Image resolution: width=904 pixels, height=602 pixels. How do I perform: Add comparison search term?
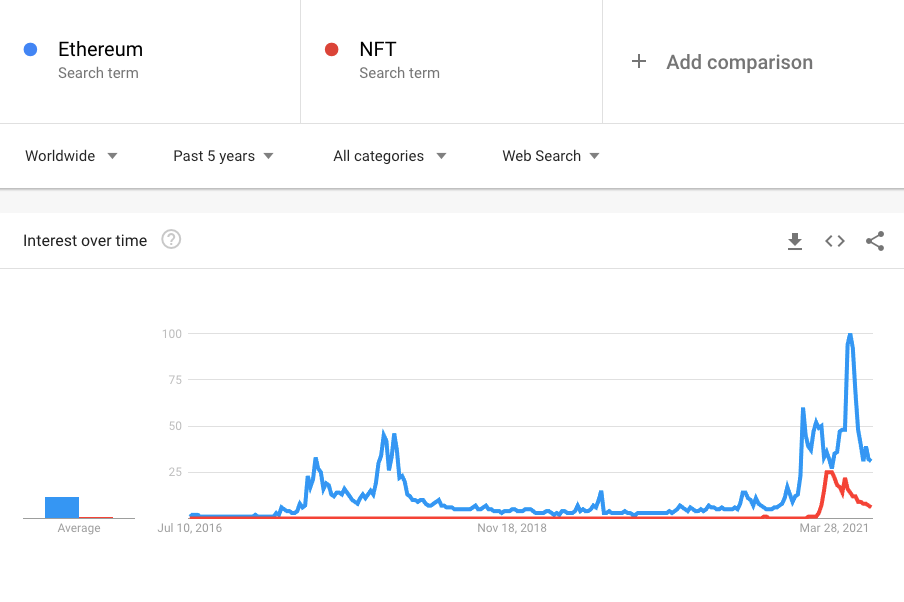point(740,62)
